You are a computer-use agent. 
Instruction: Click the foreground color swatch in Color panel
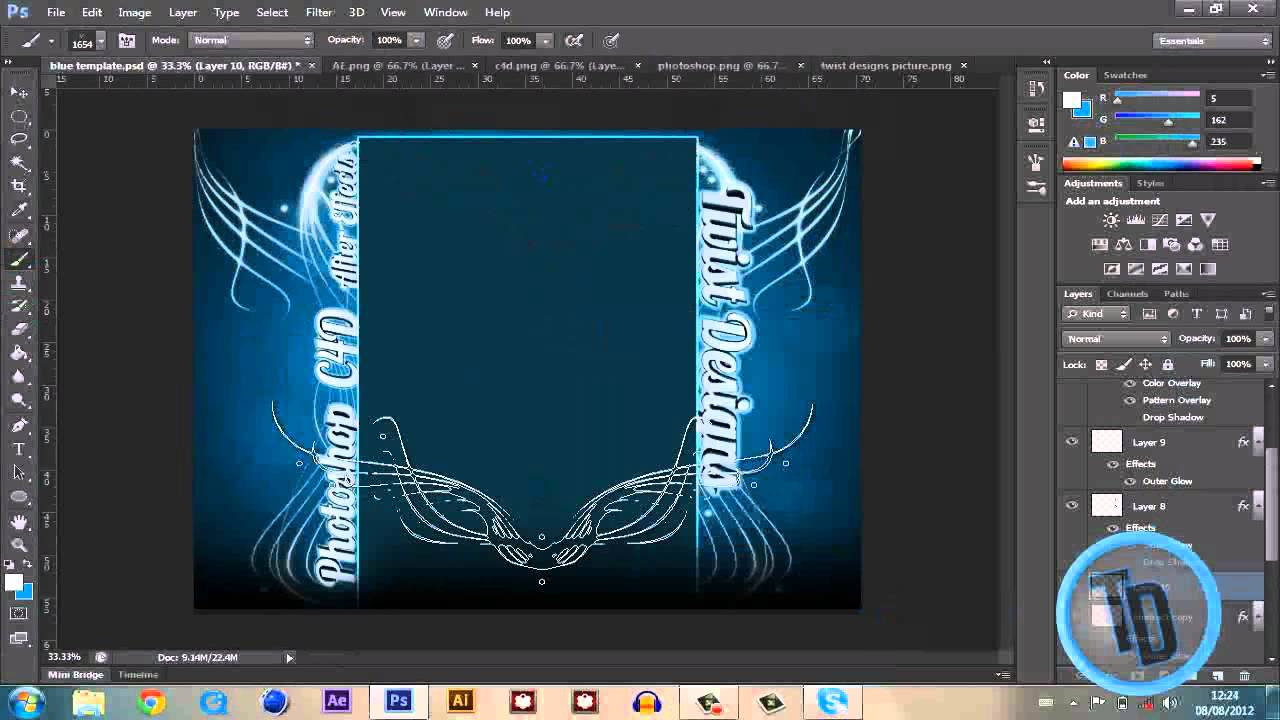[x=1071, y=99]
